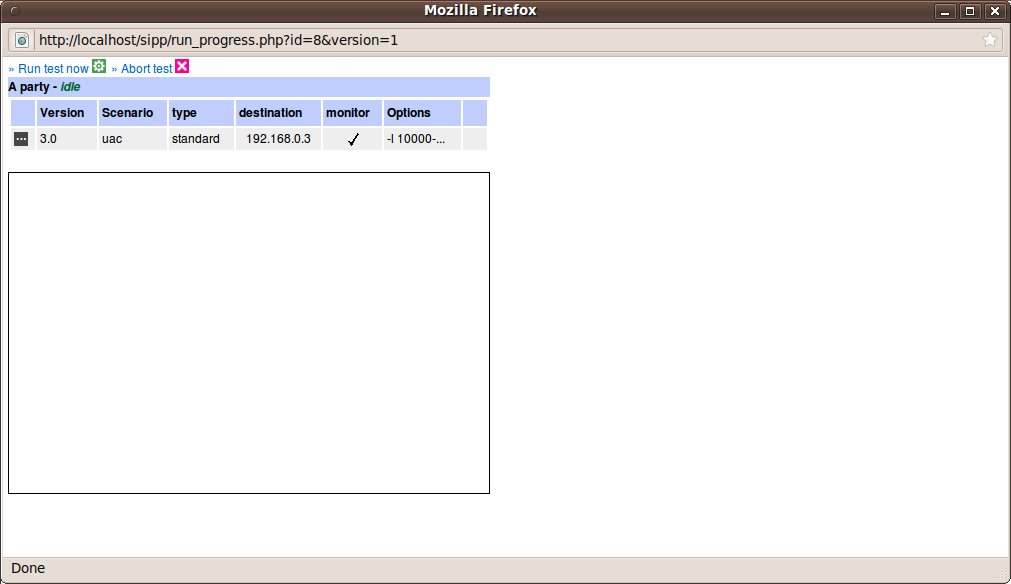Screen dimensions: 1011x584
Task: Click the site identity icon in the address bar
Action: [x=21, y=40]
